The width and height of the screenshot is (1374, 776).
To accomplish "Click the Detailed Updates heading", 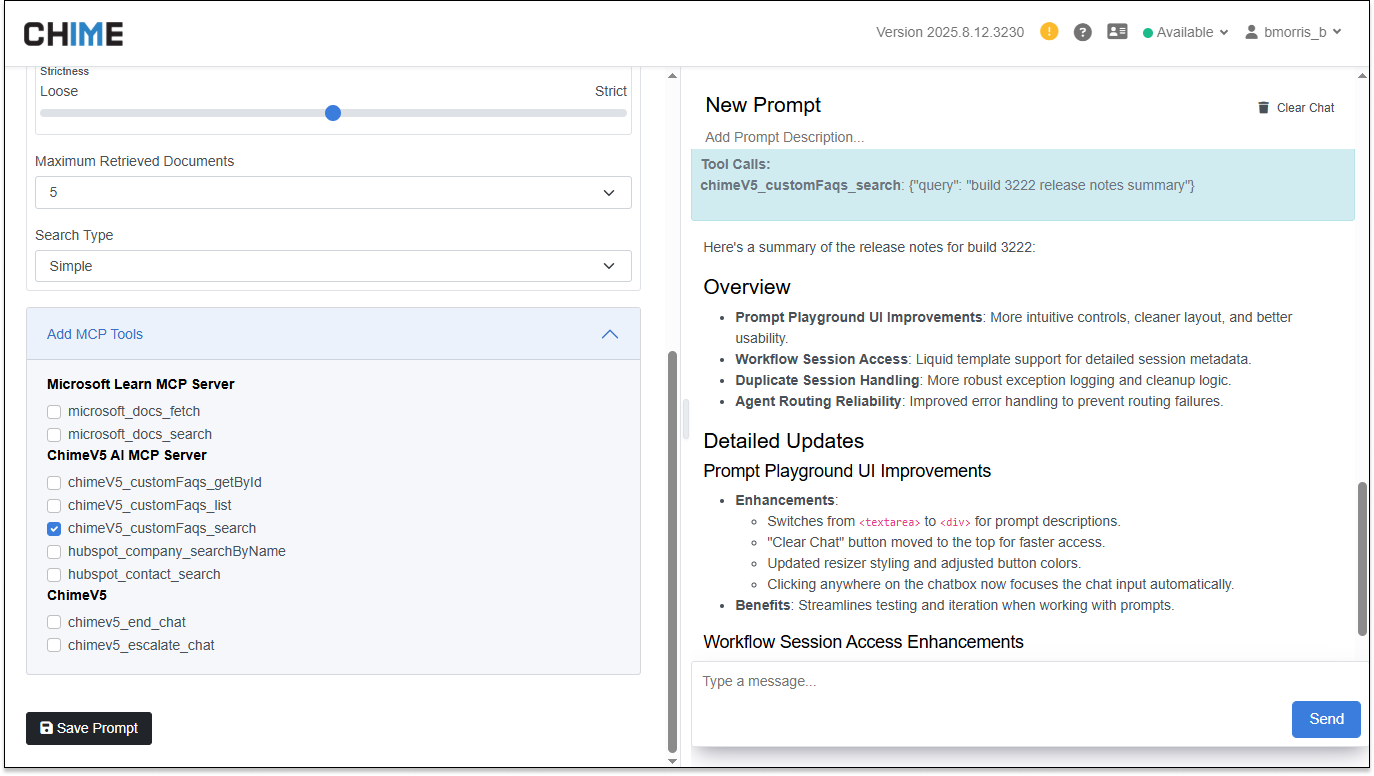I will click(784, 441).
